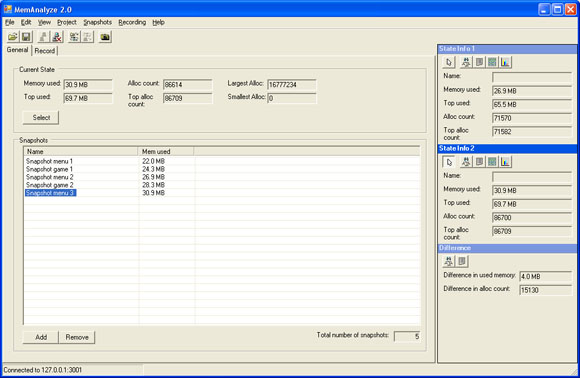Click the binoculars icon in State Info 2

click(x=466, y=162)
